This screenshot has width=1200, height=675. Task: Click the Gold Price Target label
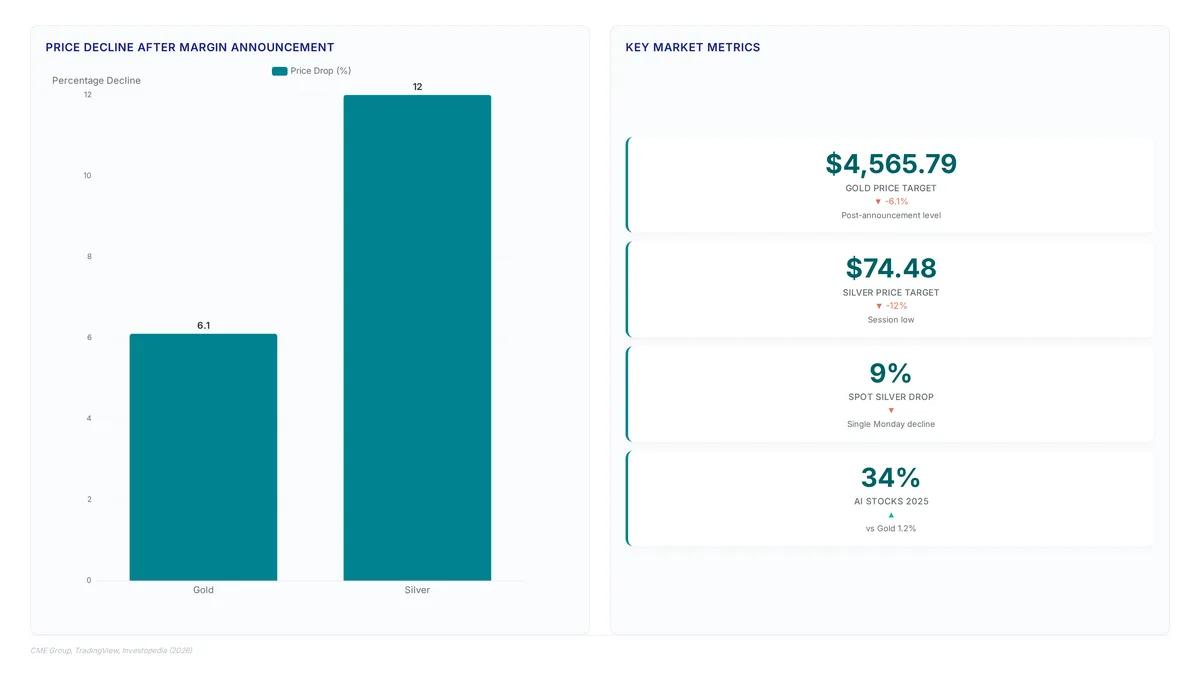(x=891, y=188)
